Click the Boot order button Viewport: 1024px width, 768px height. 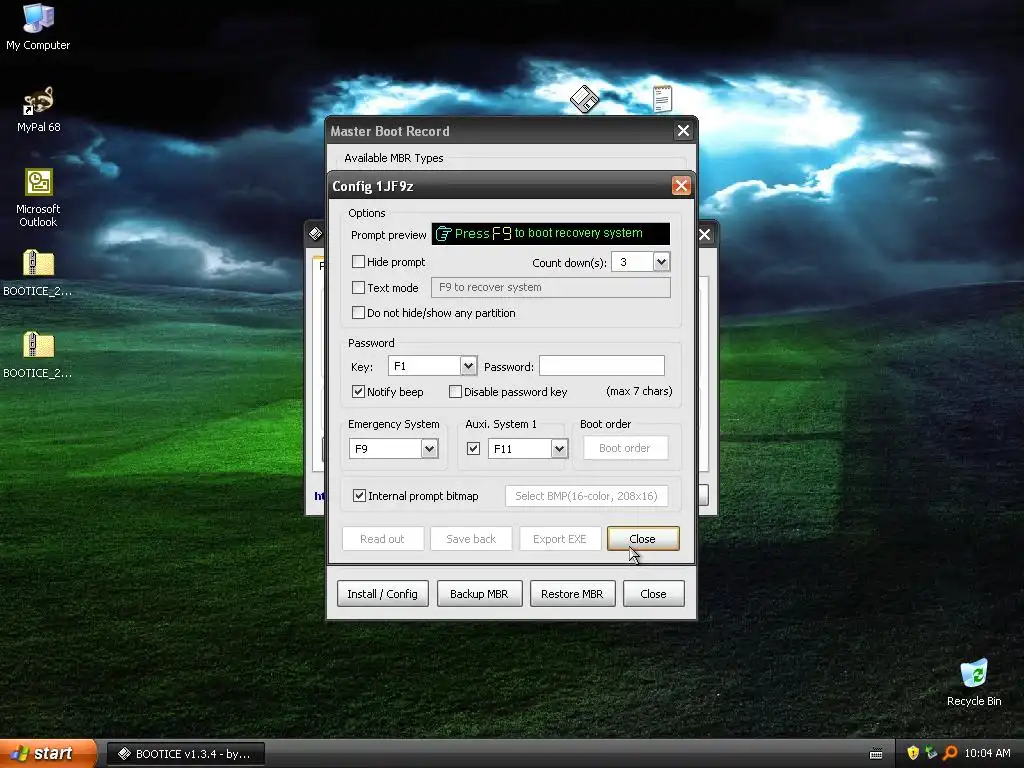(x=625, y=448)
